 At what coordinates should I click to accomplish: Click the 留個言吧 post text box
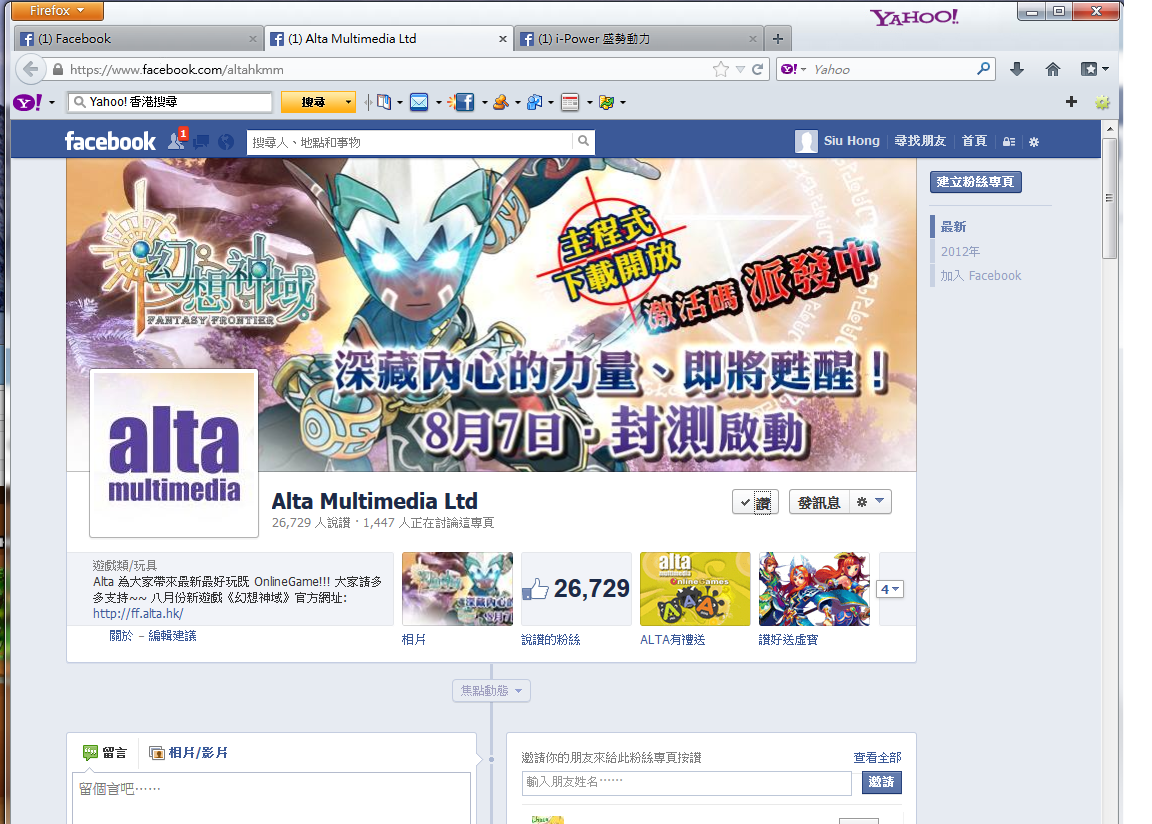[271, 798]
